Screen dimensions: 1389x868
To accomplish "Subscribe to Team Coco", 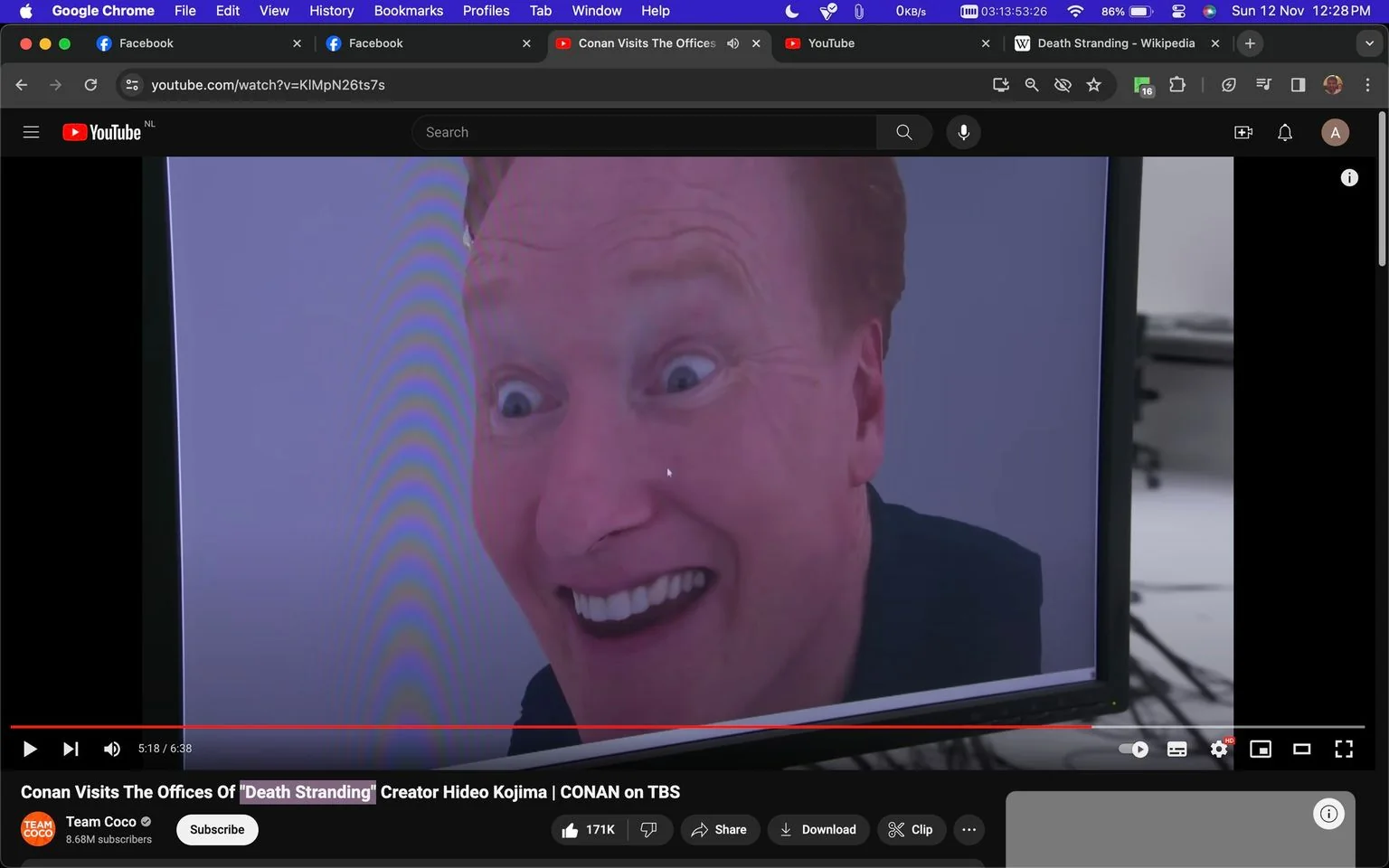I will click(x=217, y=830).
